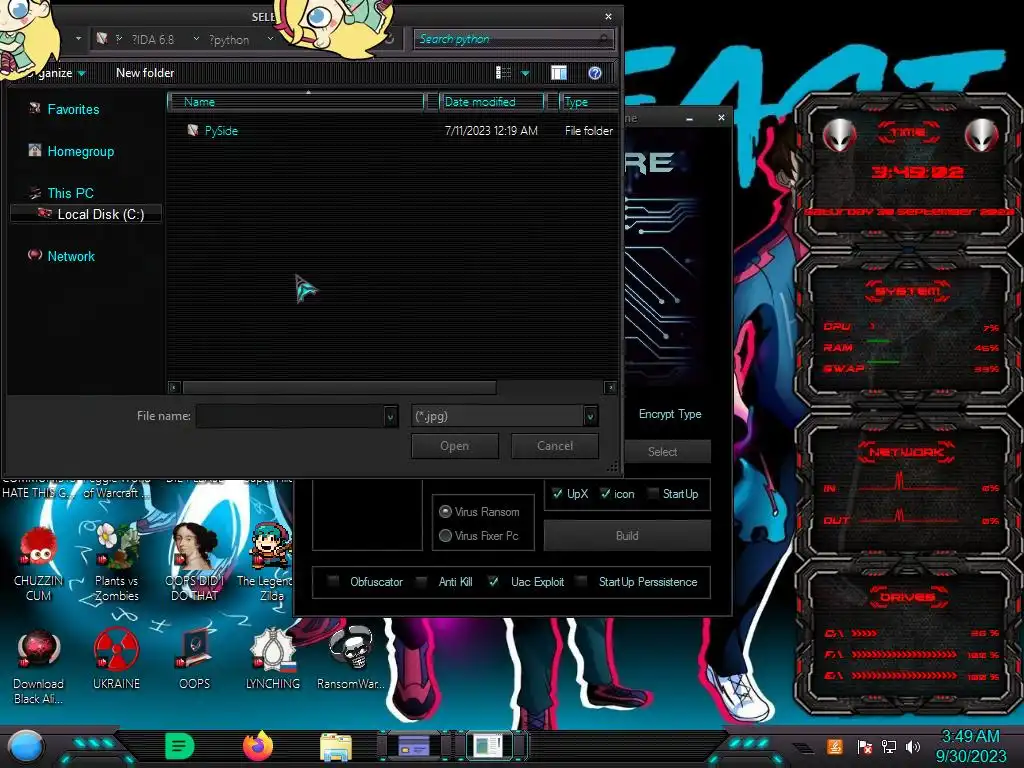Click the volume speaker tray icon
Viewport: 1024px width, 768px height.
click(912, 746)
